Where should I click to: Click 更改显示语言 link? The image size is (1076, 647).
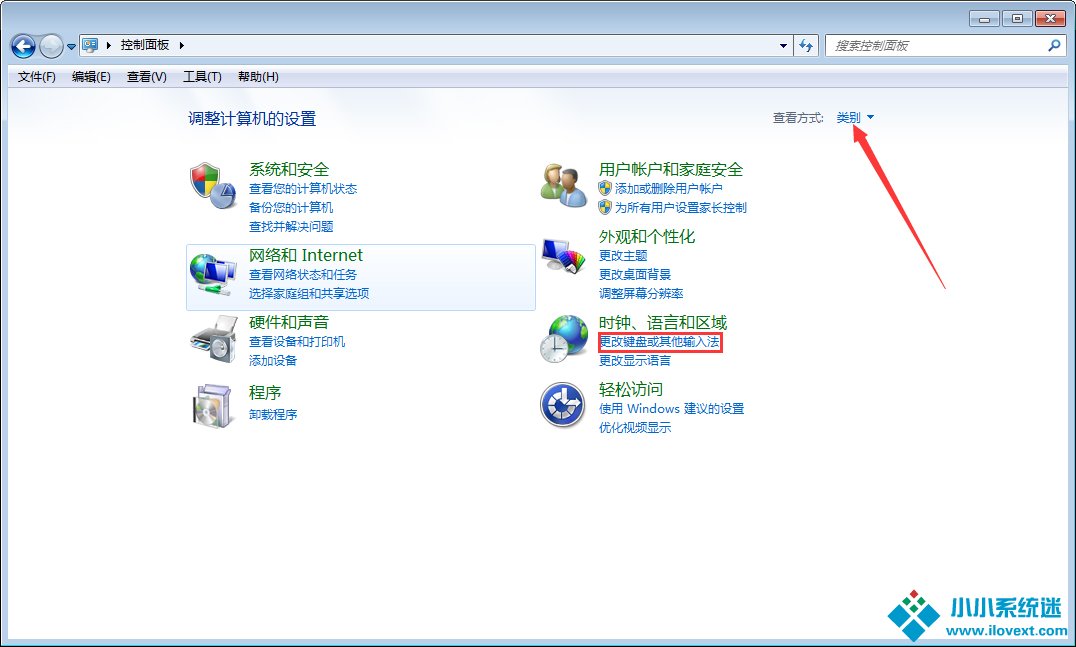click(635, 360)
